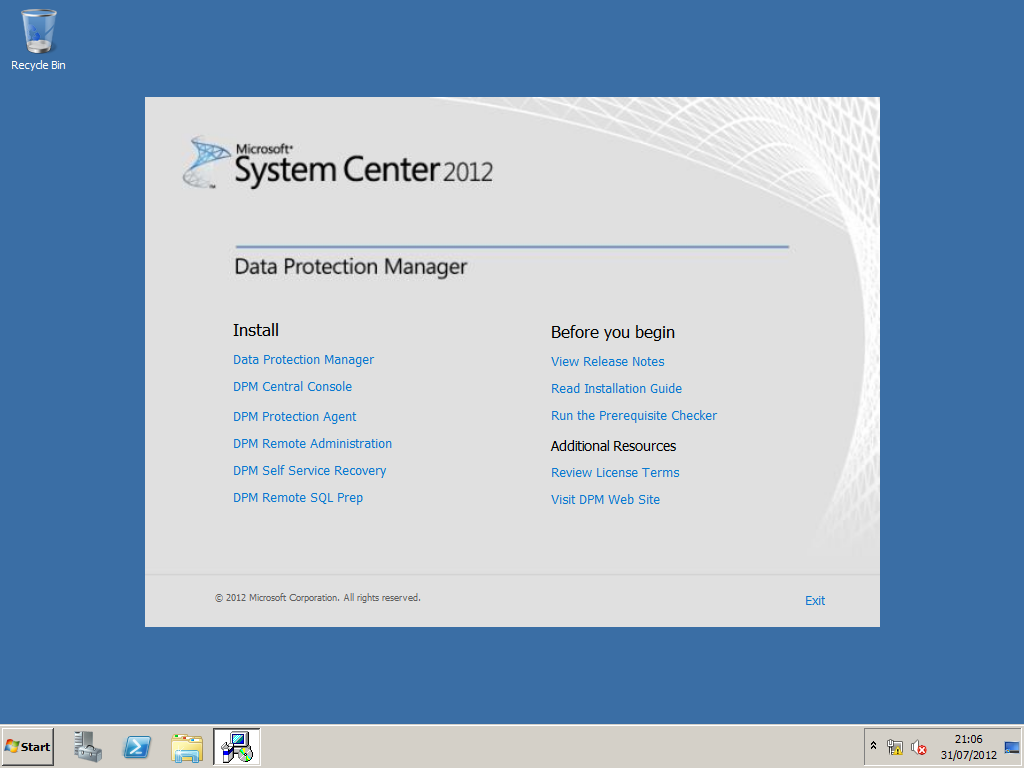This screenshot has height=768, width=1024.
Task: Select the DPM setup taskbar icon
Action: click(236, 746)
